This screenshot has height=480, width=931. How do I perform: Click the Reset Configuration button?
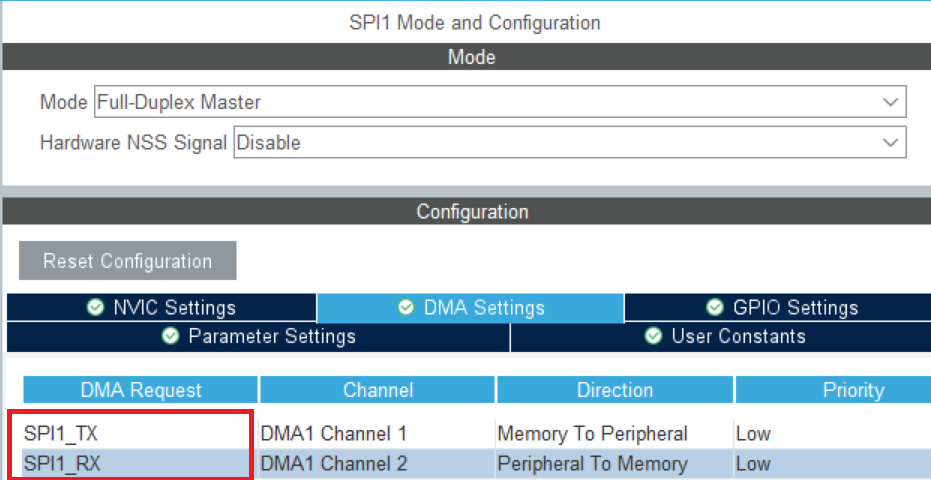tap(128, 261)
